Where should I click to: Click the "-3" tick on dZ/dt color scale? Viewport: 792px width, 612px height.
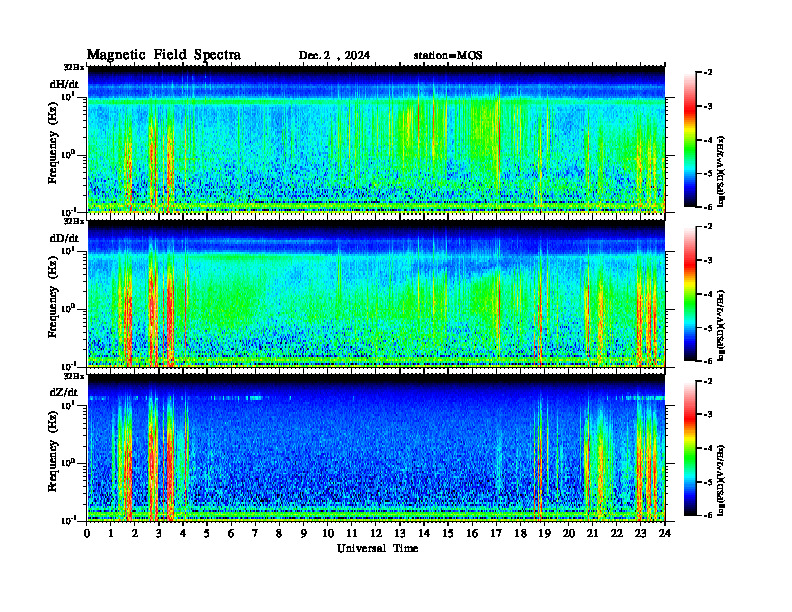coord(708,415)
